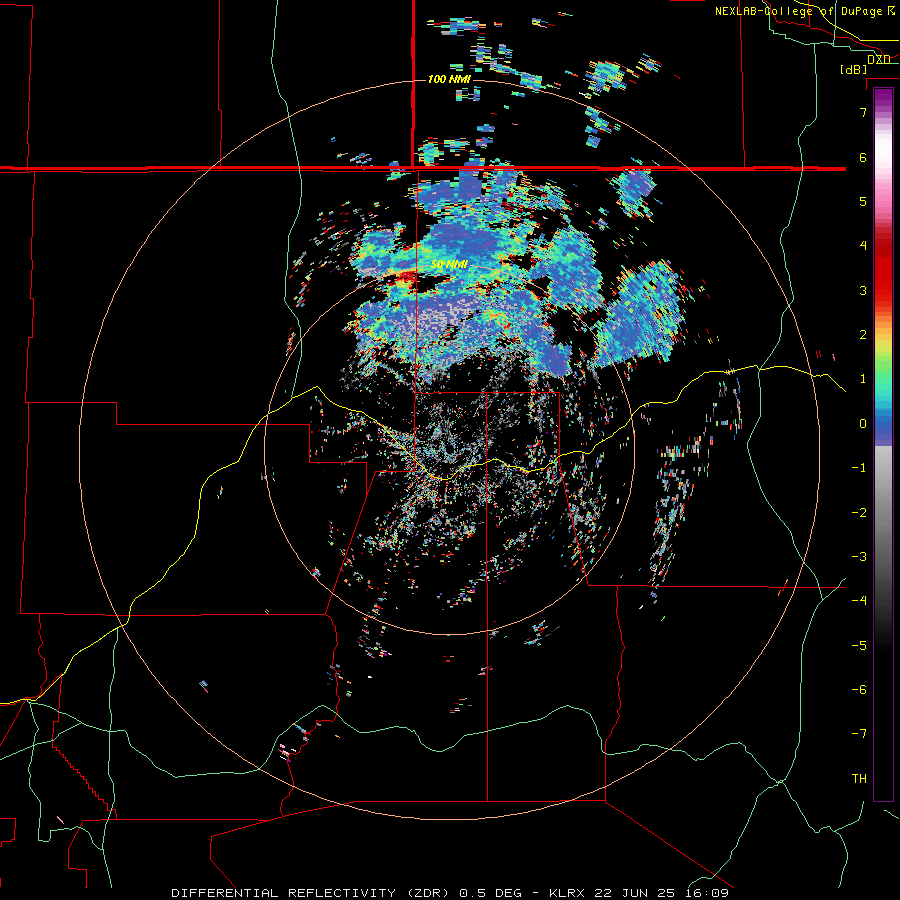
Task: Click the "-4" value on the dB scale
Action: (x=859, y=601)
